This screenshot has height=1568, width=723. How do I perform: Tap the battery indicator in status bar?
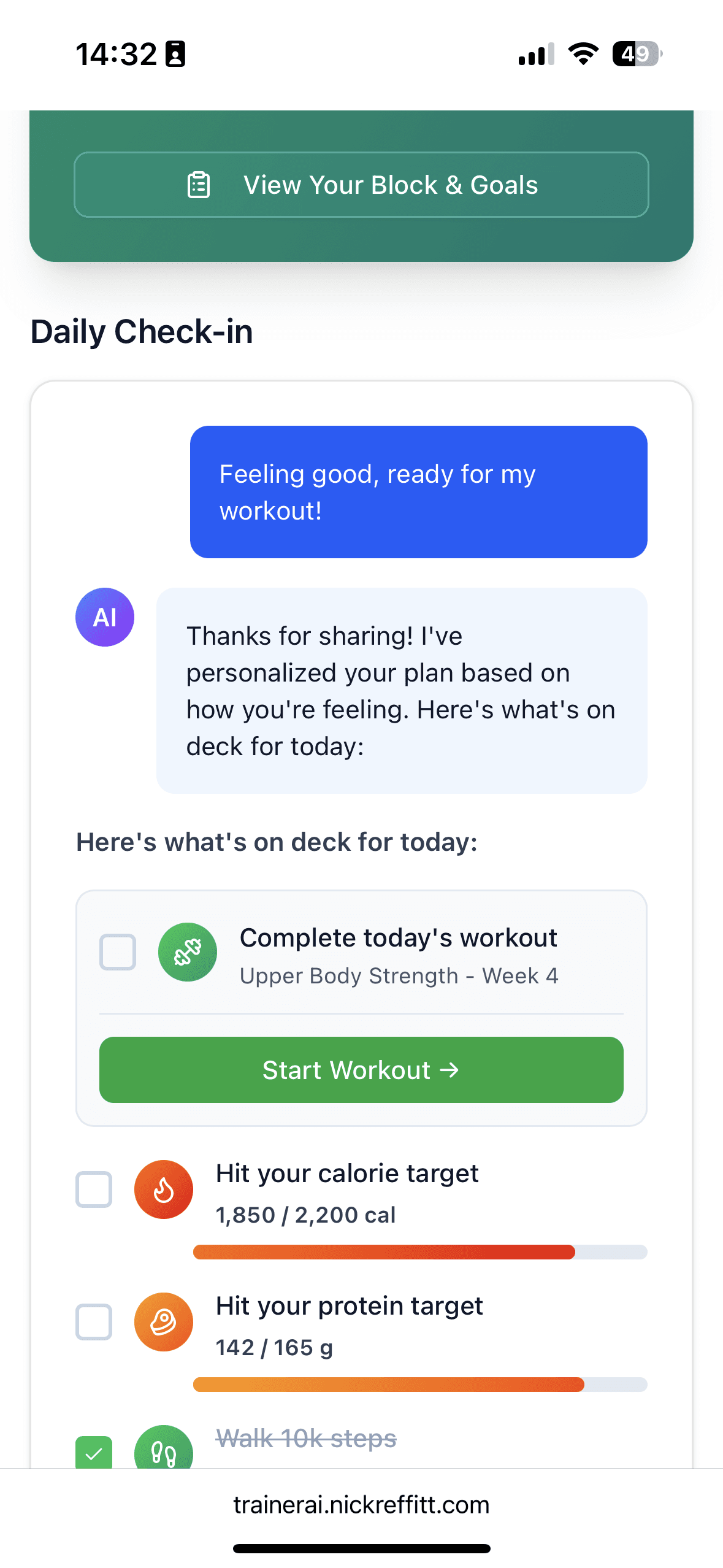(637, 54)
